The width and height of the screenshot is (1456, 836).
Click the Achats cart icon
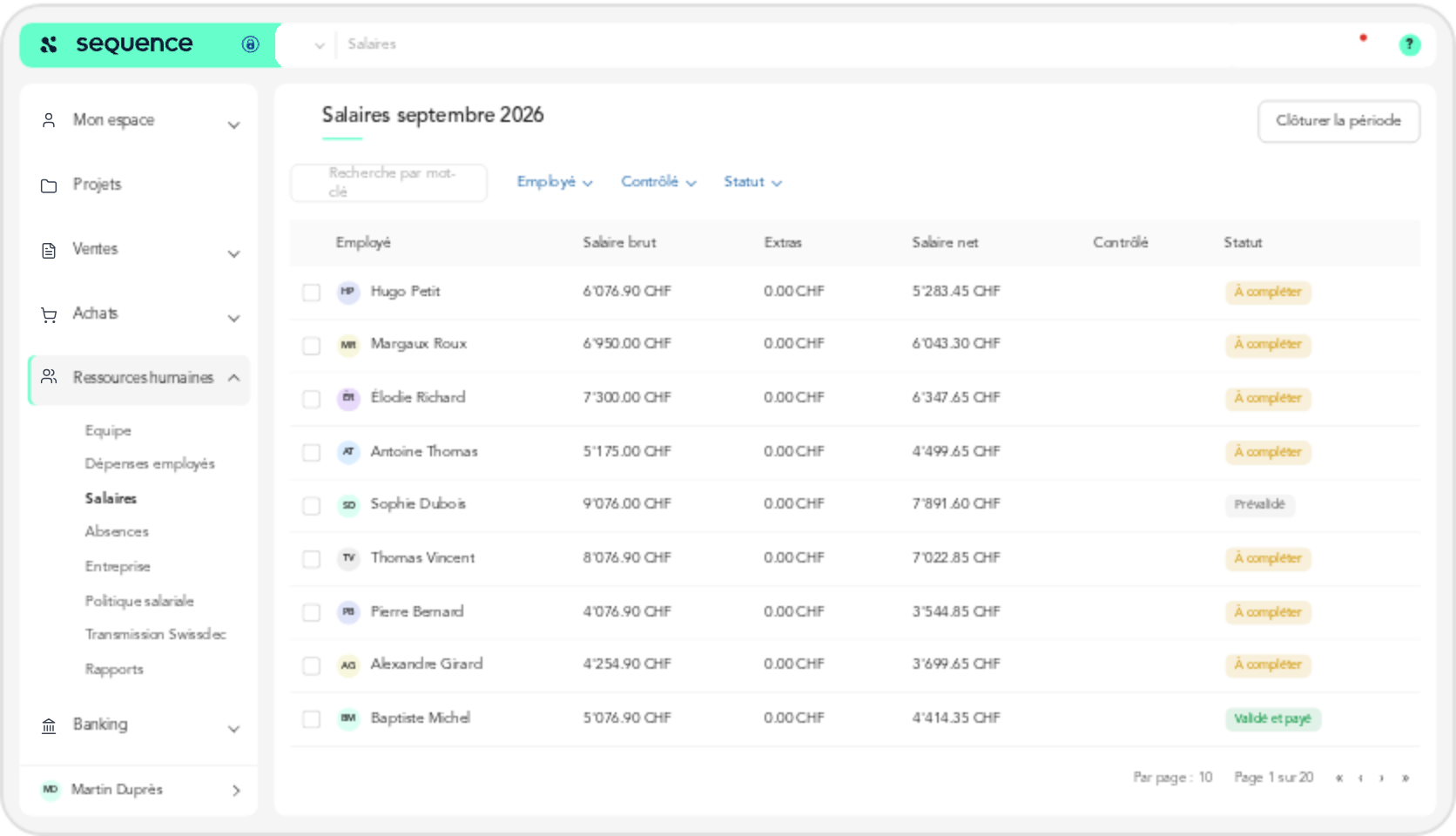49,314
